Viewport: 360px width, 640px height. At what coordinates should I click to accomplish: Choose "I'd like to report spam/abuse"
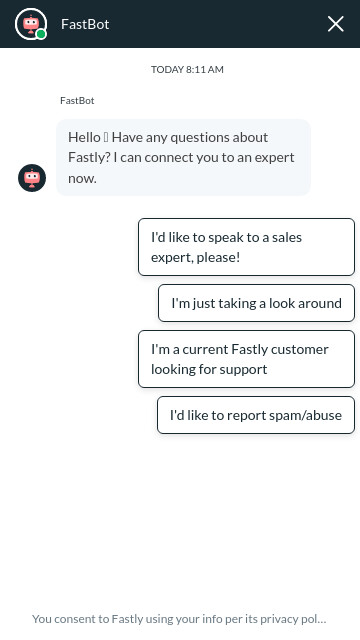(x=256, y=415)
